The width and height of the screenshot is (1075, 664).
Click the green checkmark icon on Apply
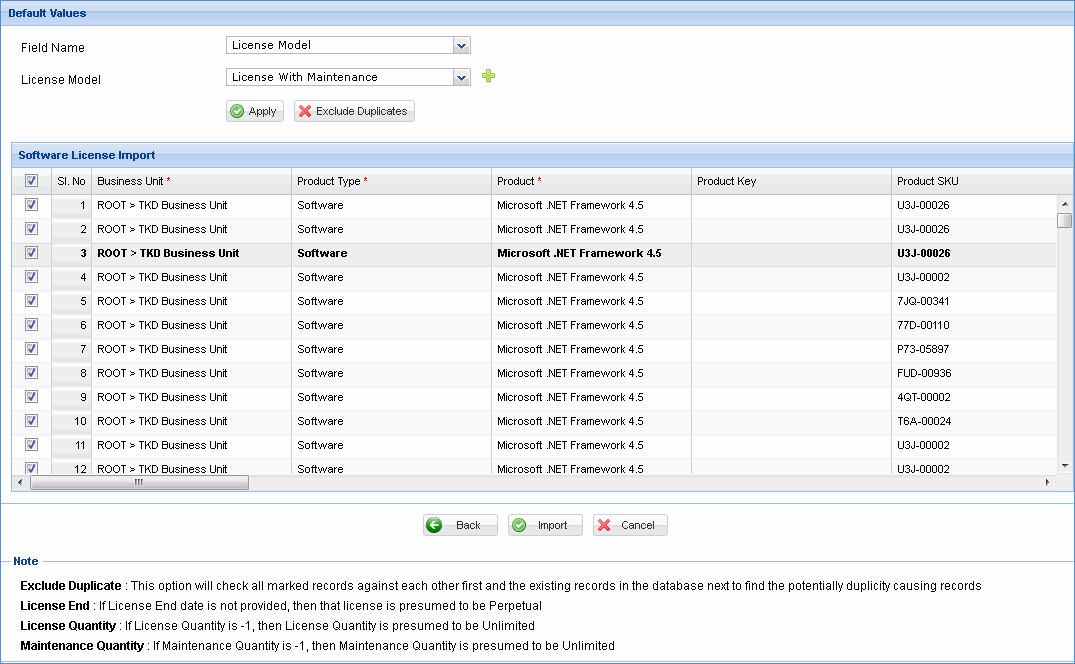(x=238, y=111)
